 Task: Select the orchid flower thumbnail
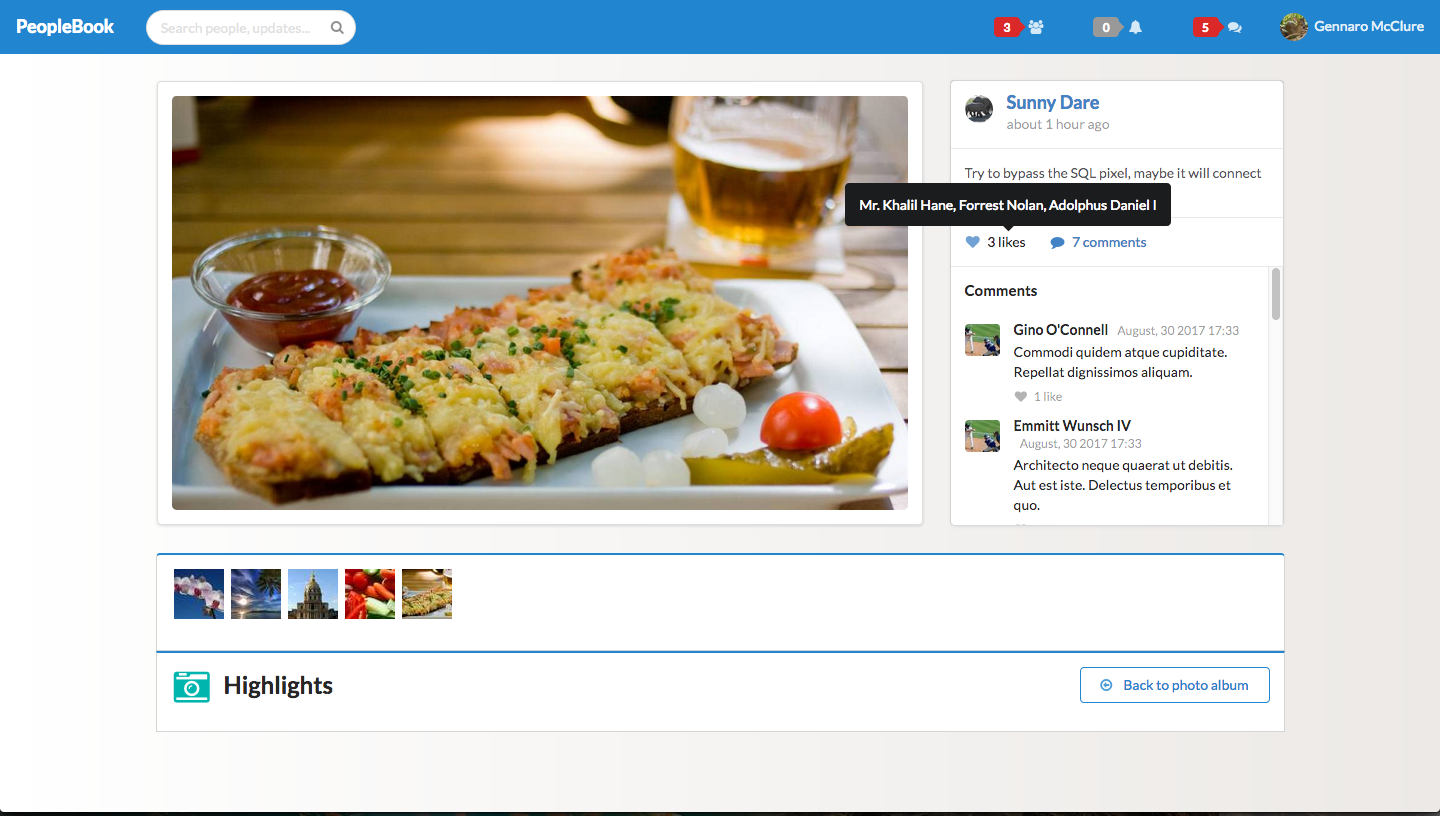199,594
